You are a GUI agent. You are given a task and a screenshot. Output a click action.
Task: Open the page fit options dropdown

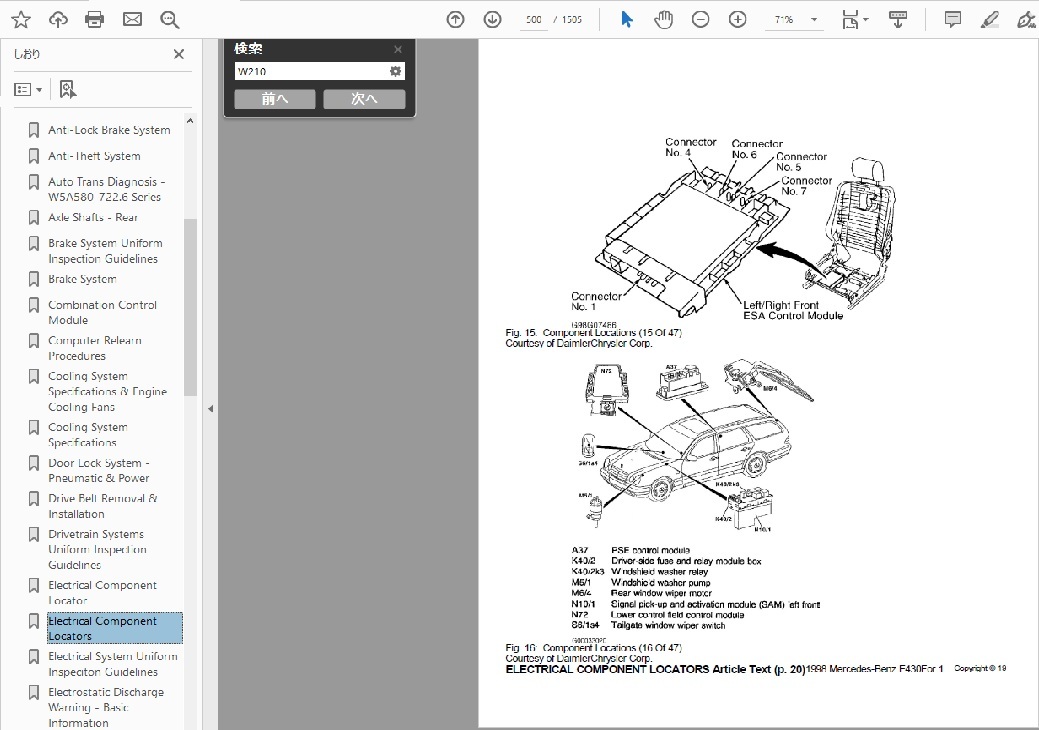pos(855,20)
